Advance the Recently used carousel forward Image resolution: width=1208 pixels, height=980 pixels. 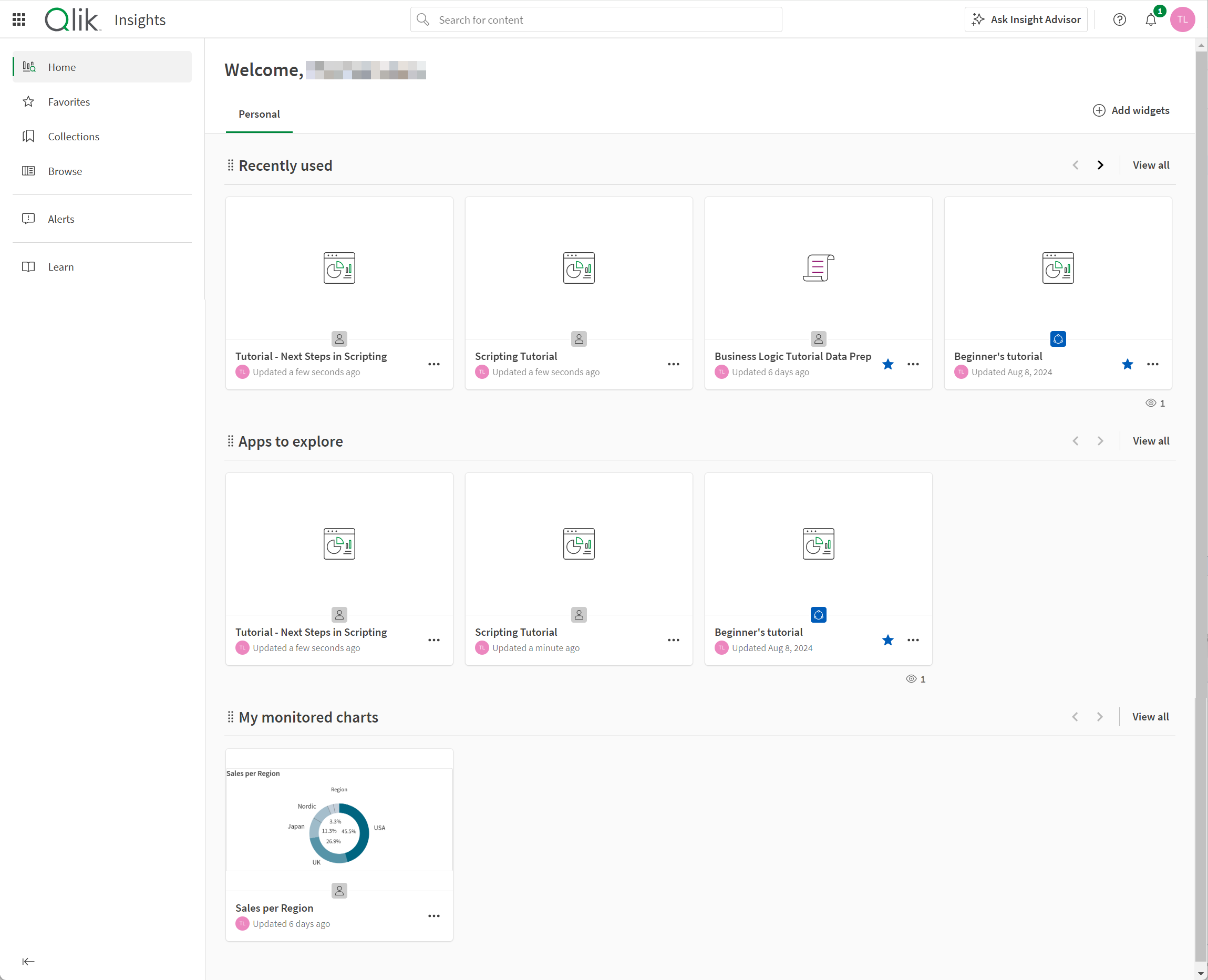coord(1100,165)
